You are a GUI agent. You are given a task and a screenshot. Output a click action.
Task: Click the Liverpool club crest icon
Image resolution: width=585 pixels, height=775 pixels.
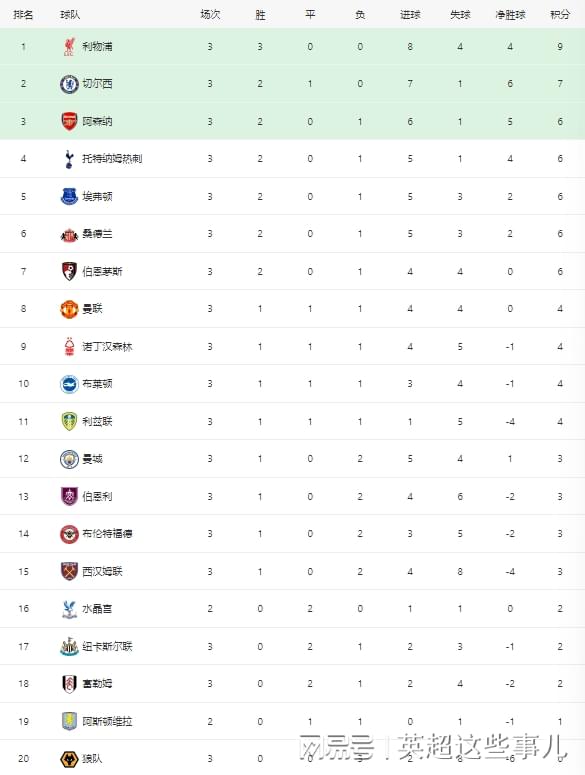coord(69,46)
